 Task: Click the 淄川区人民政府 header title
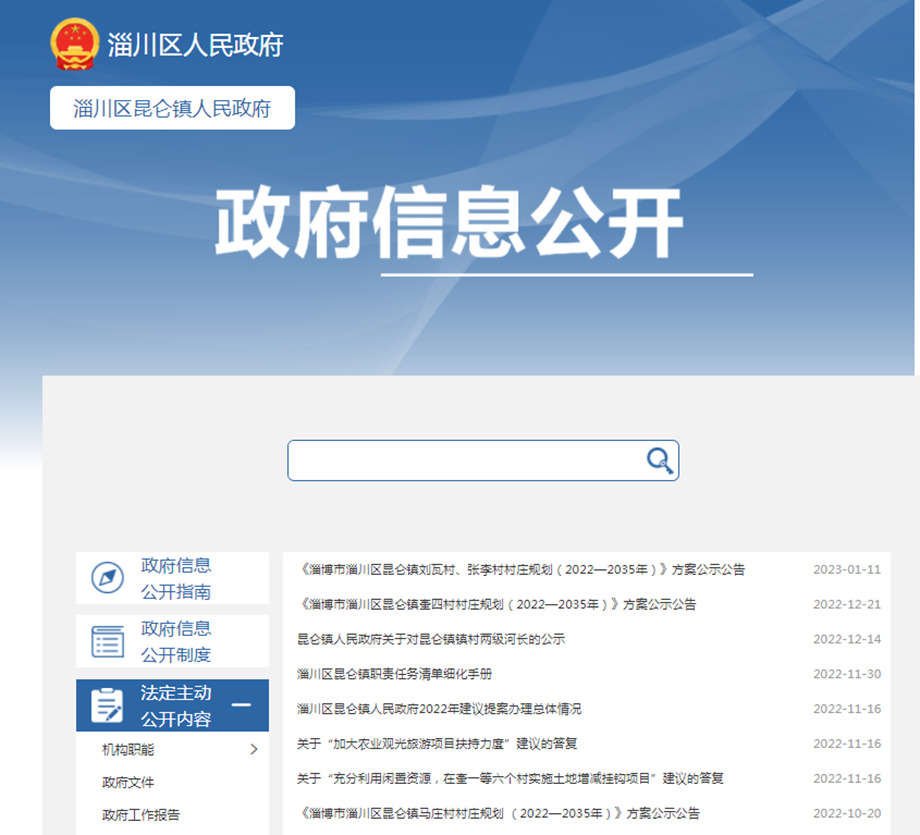click(195, 45)
